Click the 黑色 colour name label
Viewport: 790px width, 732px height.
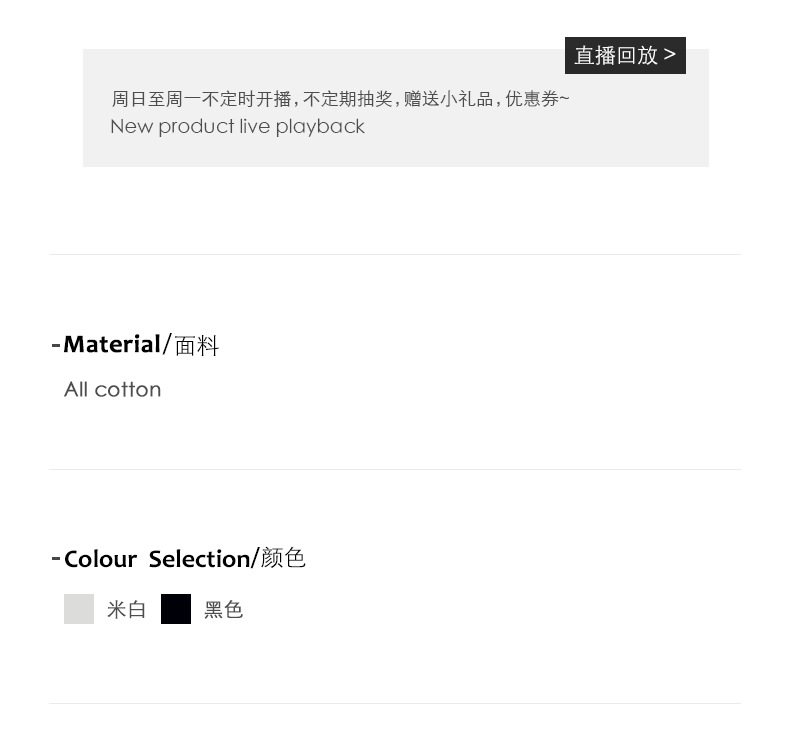click(x=223, y=610)
